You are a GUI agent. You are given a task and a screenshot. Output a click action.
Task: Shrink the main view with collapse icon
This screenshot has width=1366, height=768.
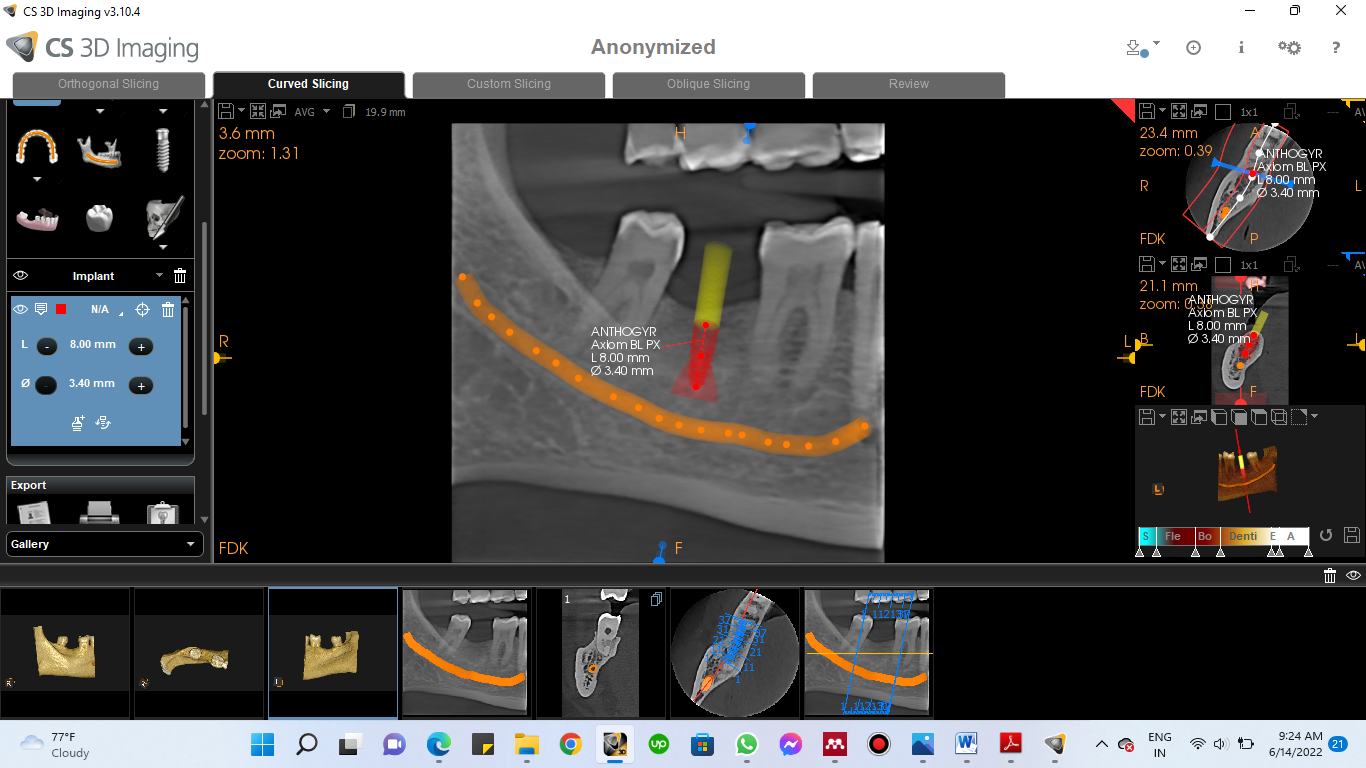[x=258, y=111]
